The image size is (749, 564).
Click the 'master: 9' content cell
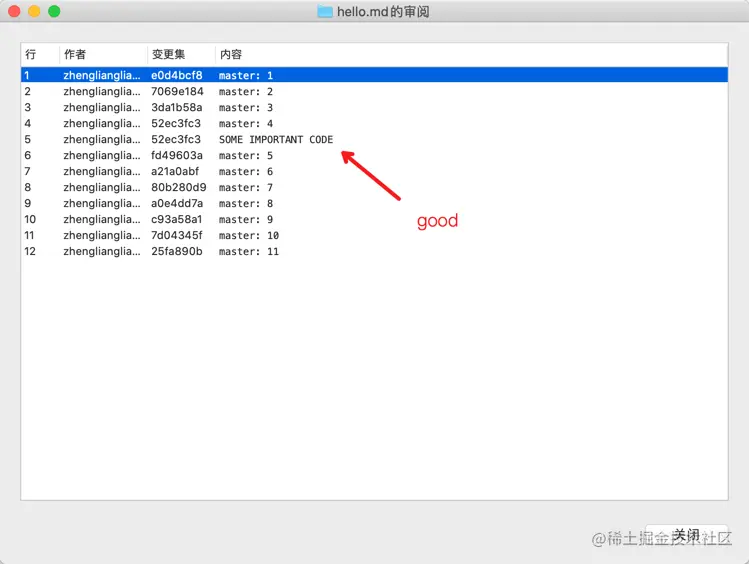[246, 220]
